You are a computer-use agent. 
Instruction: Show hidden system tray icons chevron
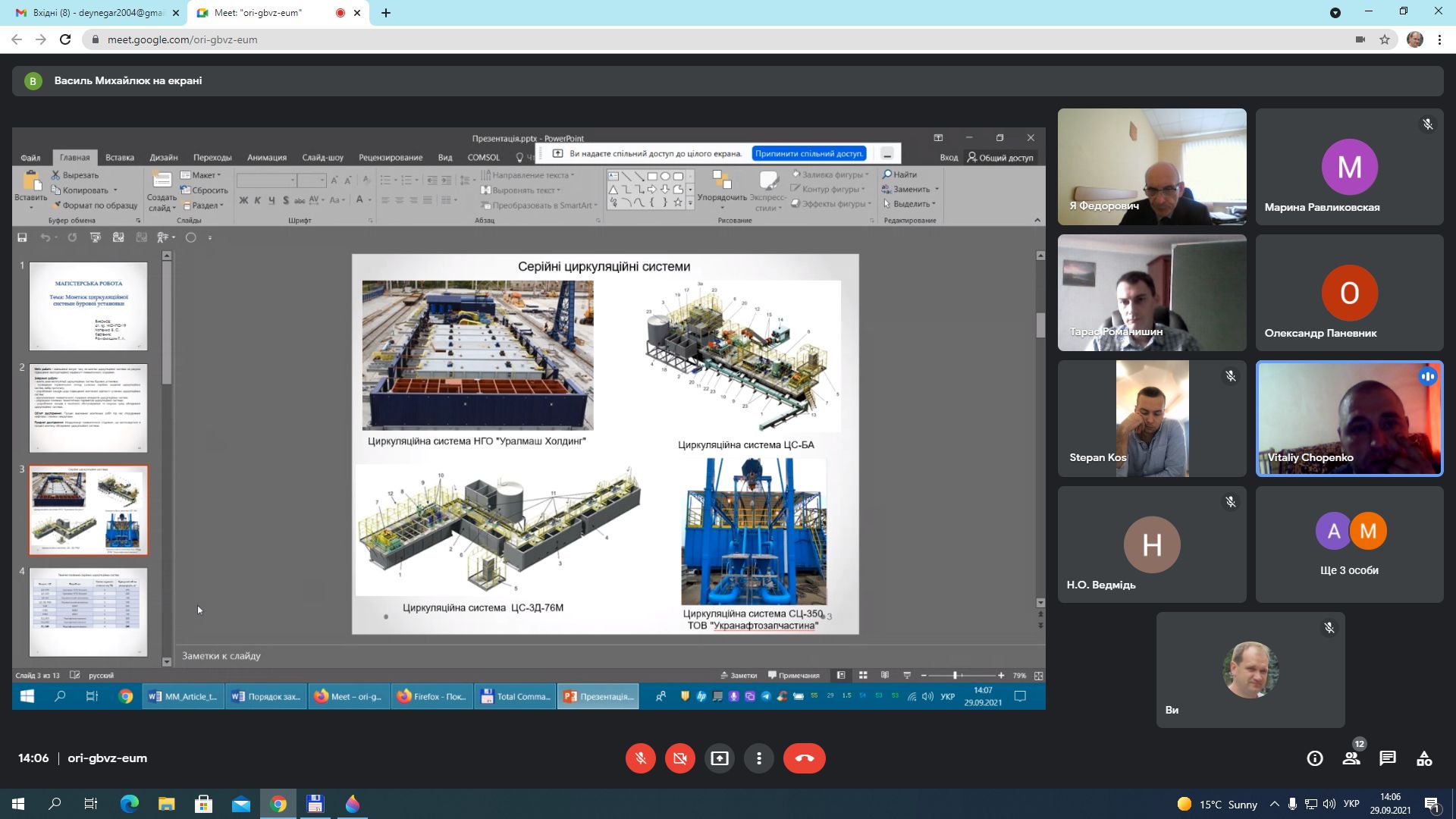[x=1274, y=804]
